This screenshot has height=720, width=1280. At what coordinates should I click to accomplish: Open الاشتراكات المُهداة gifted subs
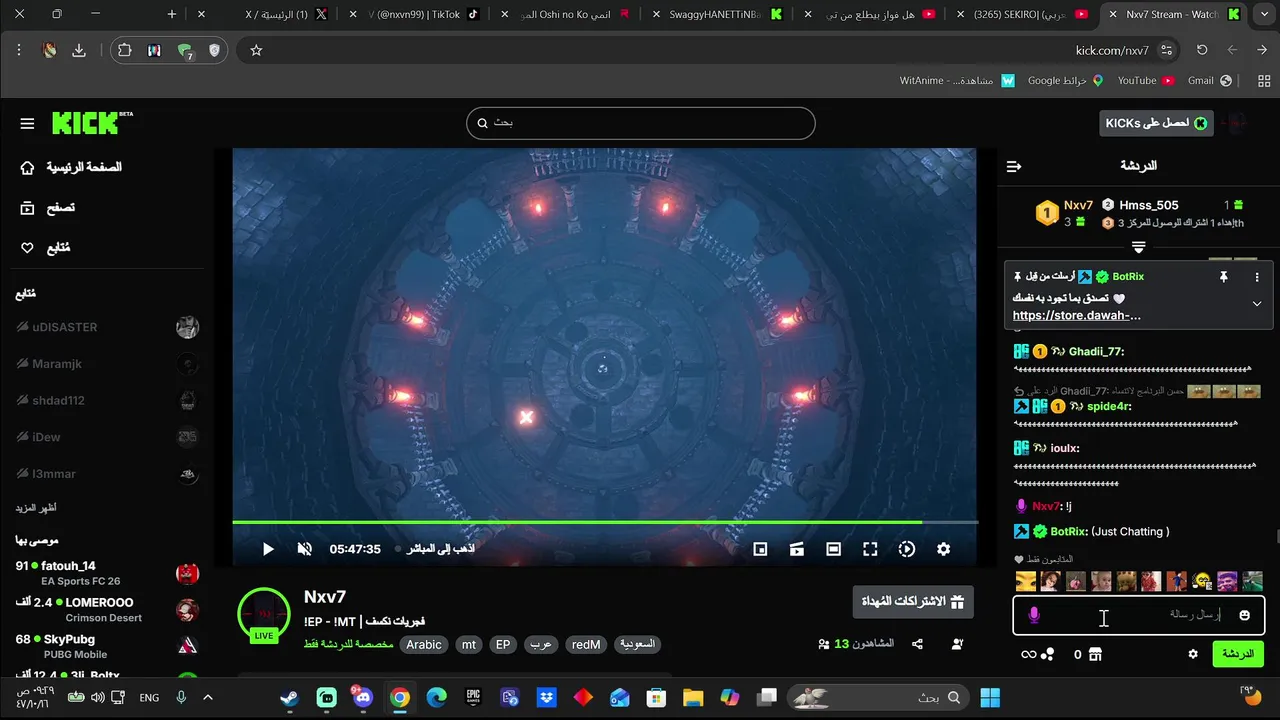click(x=913, y=601)
